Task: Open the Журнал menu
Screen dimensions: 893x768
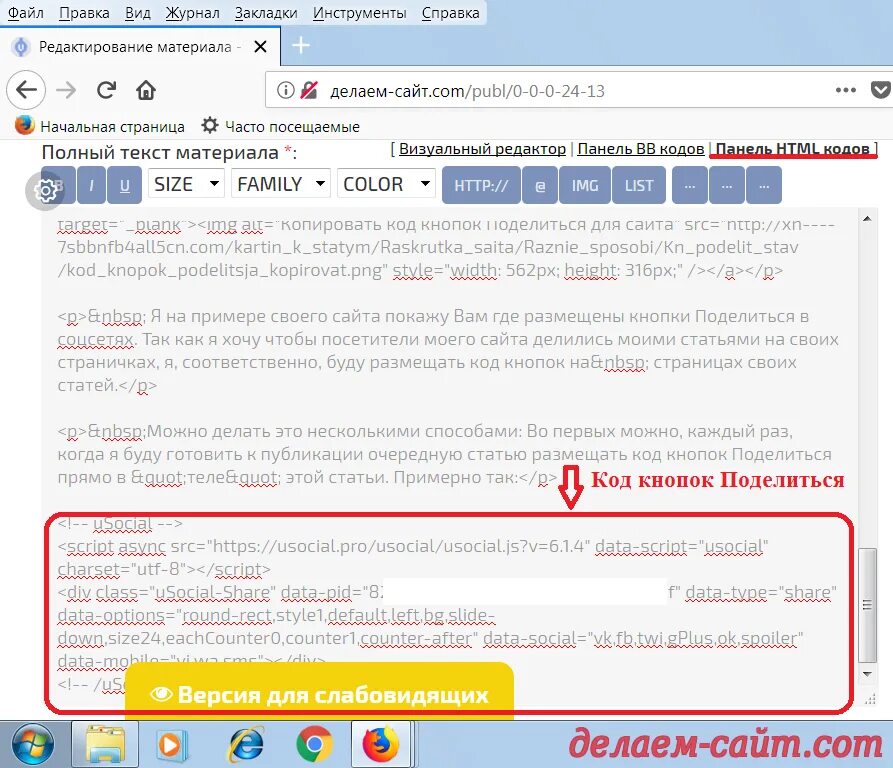Action: coord(192,13)
